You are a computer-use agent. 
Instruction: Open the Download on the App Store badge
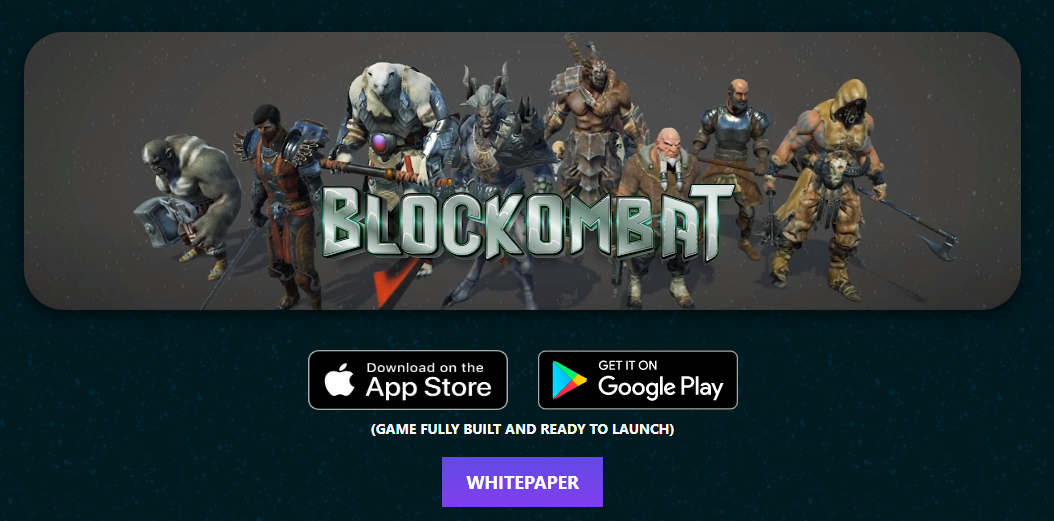(408, 380)
